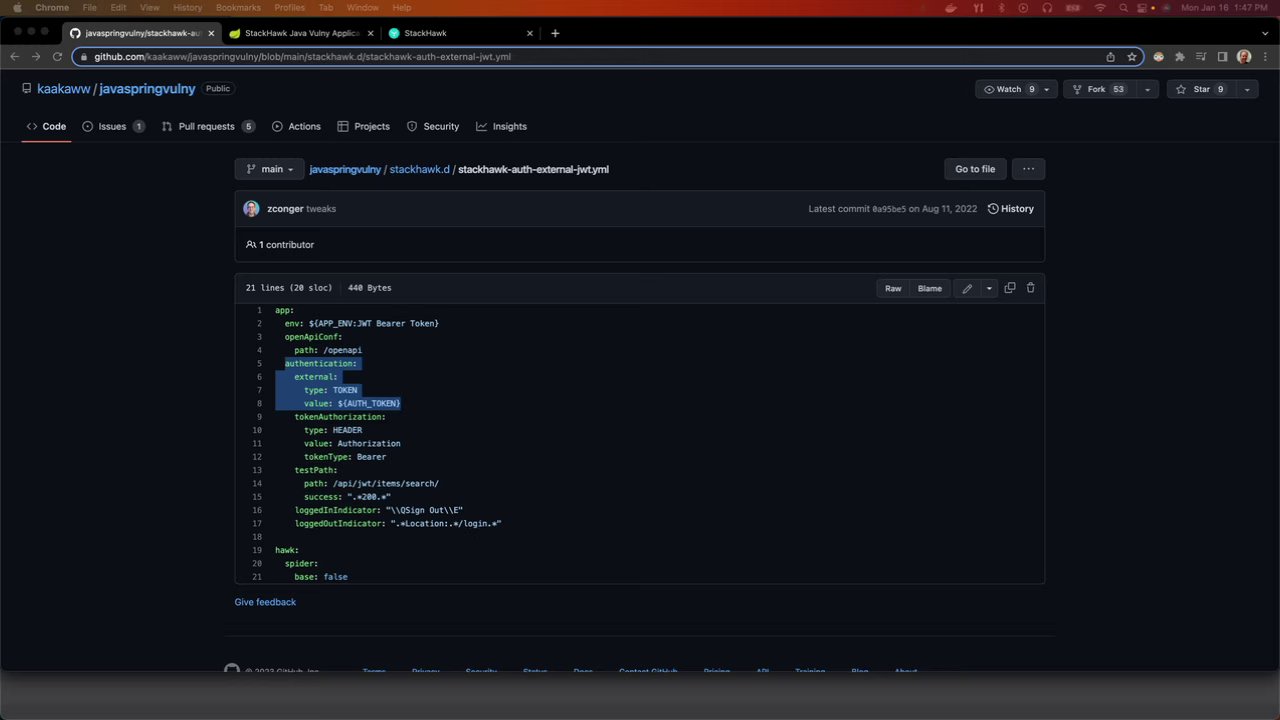Open Wi-Fi status in menu bar

(x=1100, y=8)
